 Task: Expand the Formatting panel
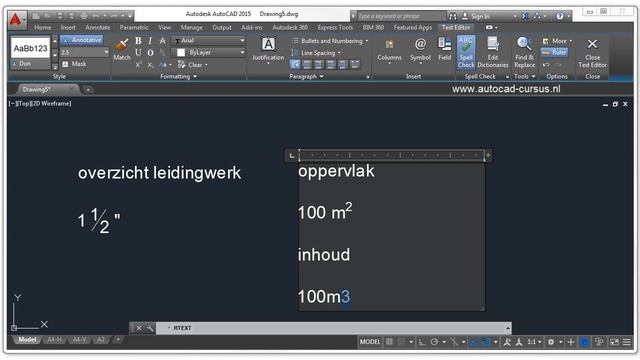tap(178, 76)
